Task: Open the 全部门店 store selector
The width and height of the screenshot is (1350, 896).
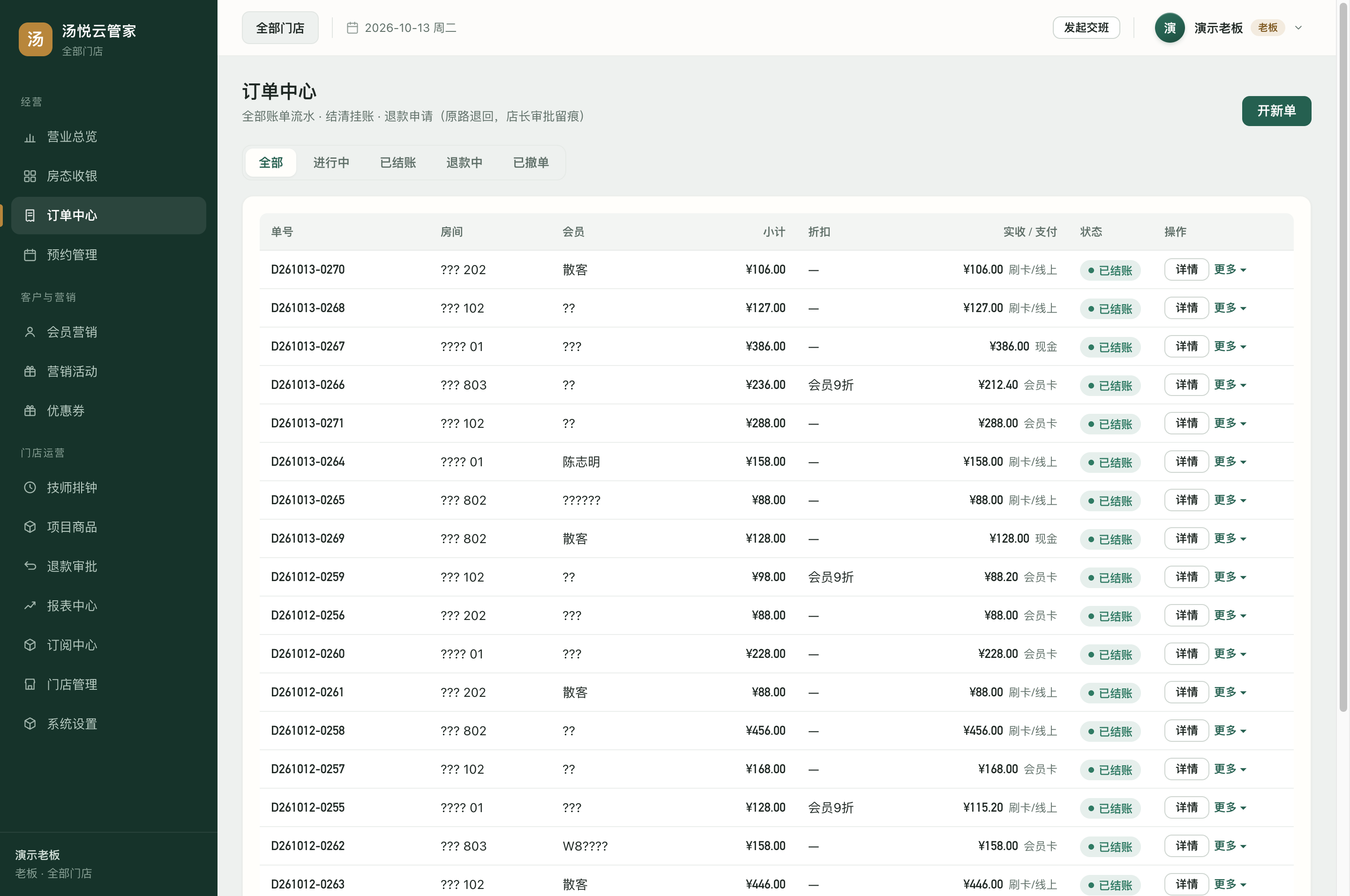Action: (280, 28)
